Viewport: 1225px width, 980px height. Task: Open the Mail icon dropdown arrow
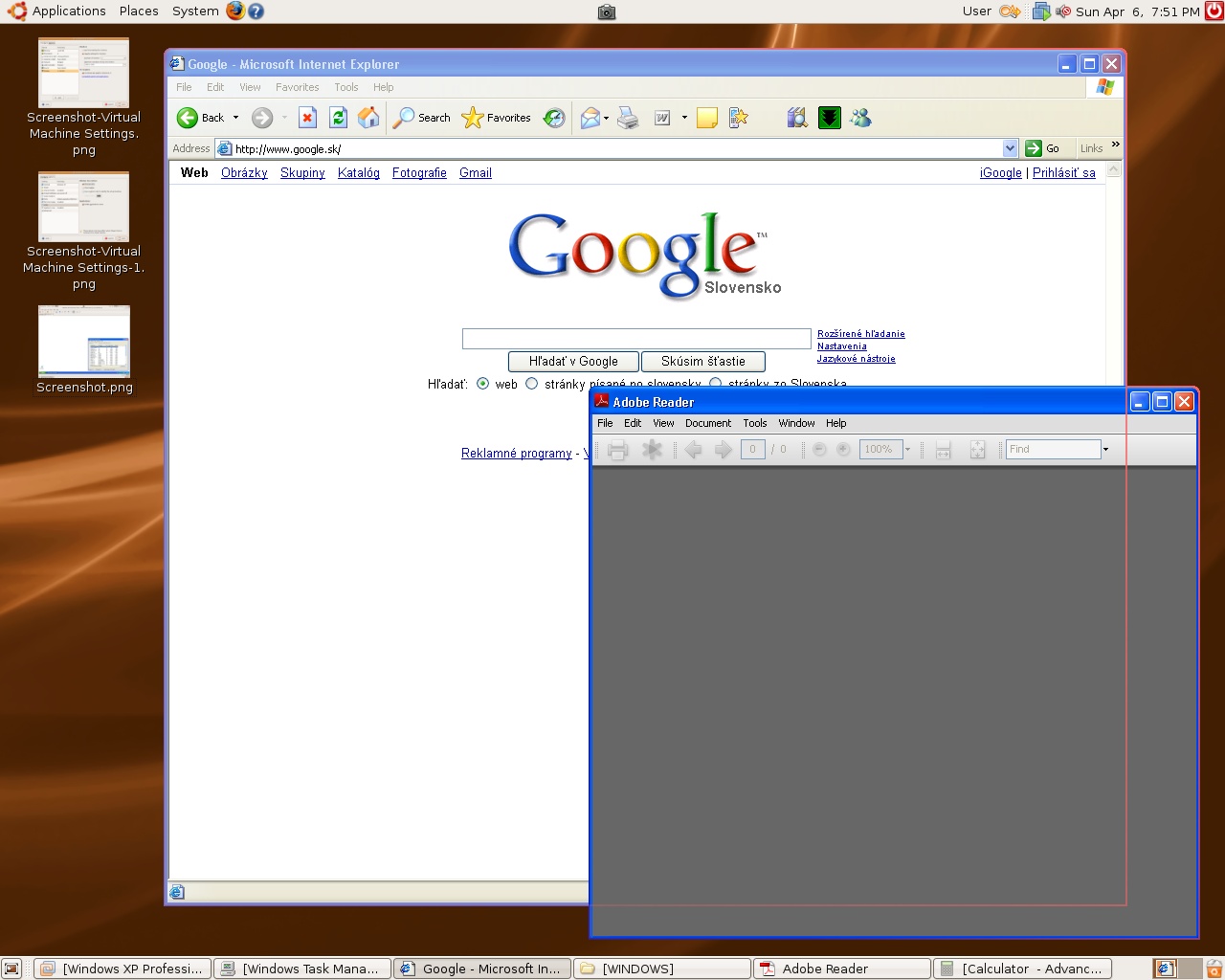coord(606,119)
